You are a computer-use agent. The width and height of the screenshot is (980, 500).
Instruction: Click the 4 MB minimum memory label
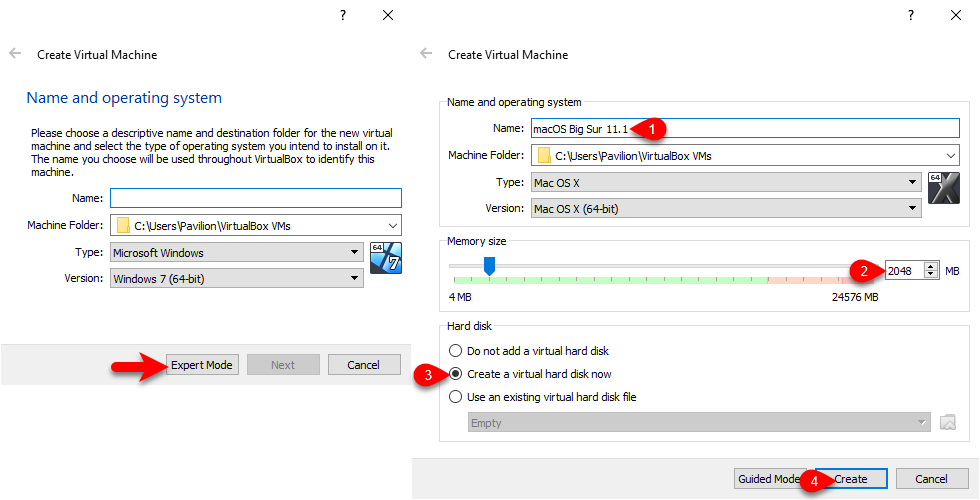pos(460,297)
